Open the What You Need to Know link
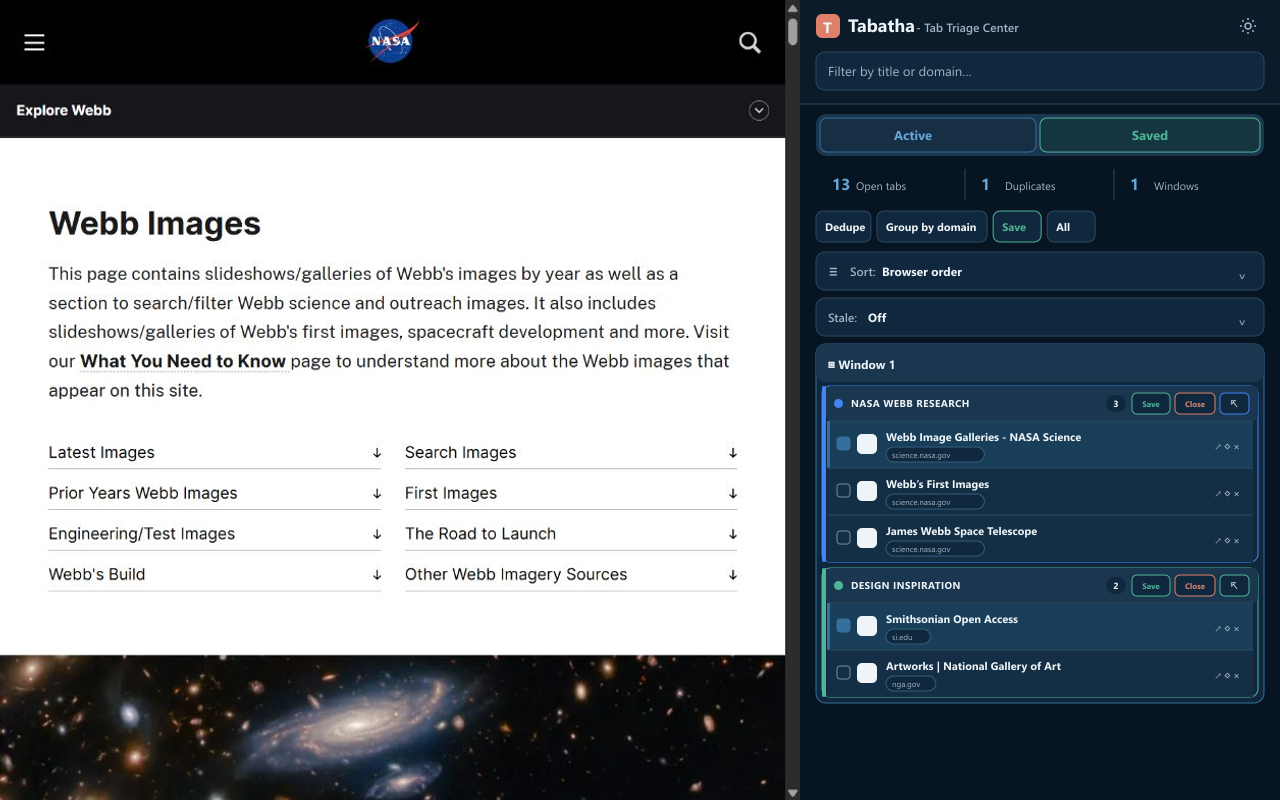Viewport: 1280px width, 800px height. [183, 361]
